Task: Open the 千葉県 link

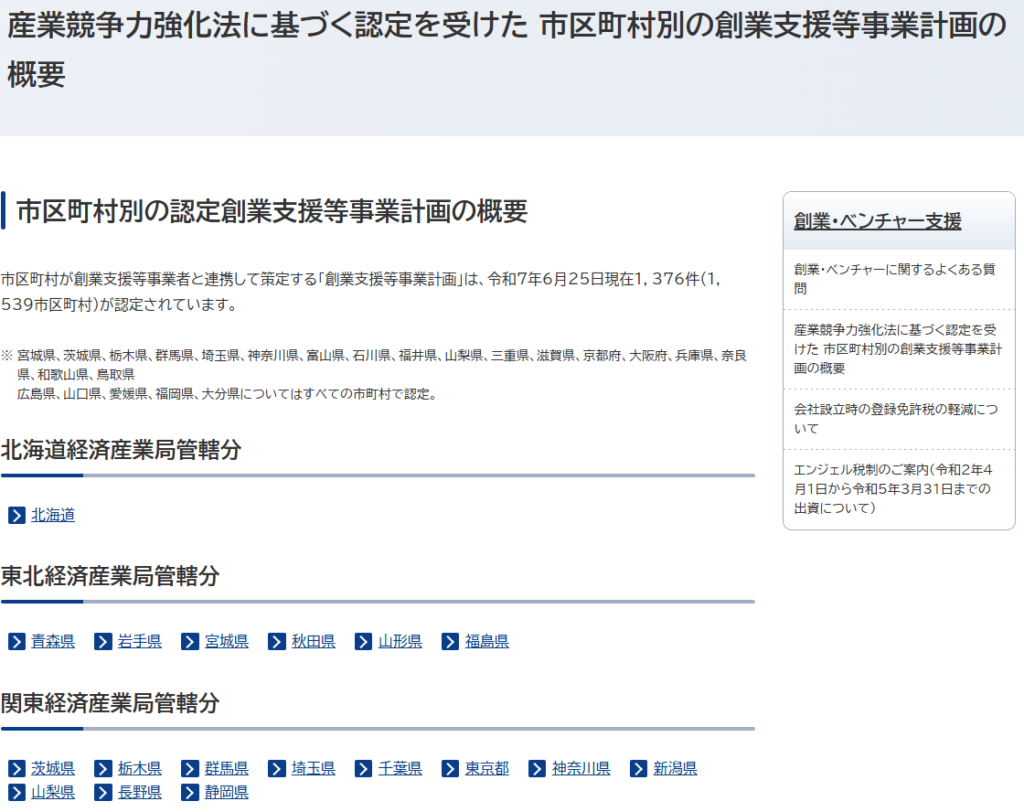Action: pos(400,769)
